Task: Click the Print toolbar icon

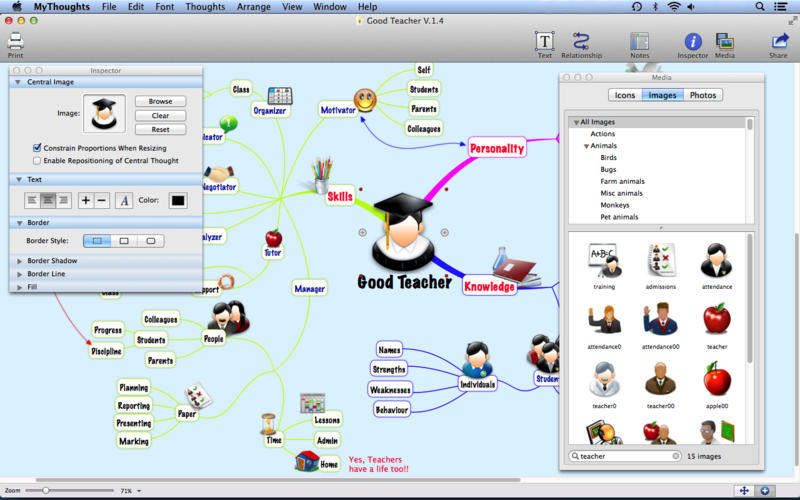Action: tap(15, 41)
